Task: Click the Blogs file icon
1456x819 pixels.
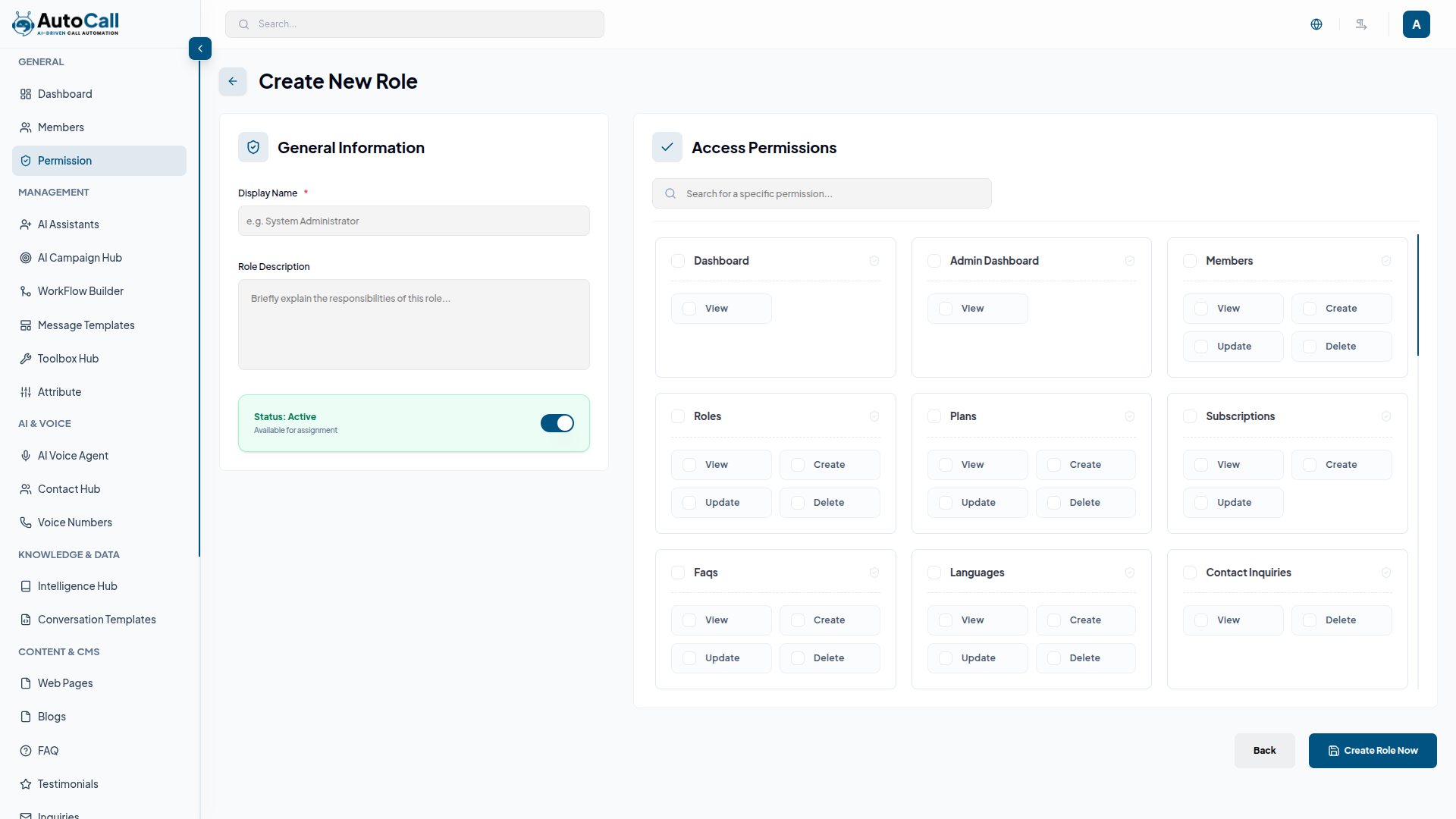Action: coord(26,717)
